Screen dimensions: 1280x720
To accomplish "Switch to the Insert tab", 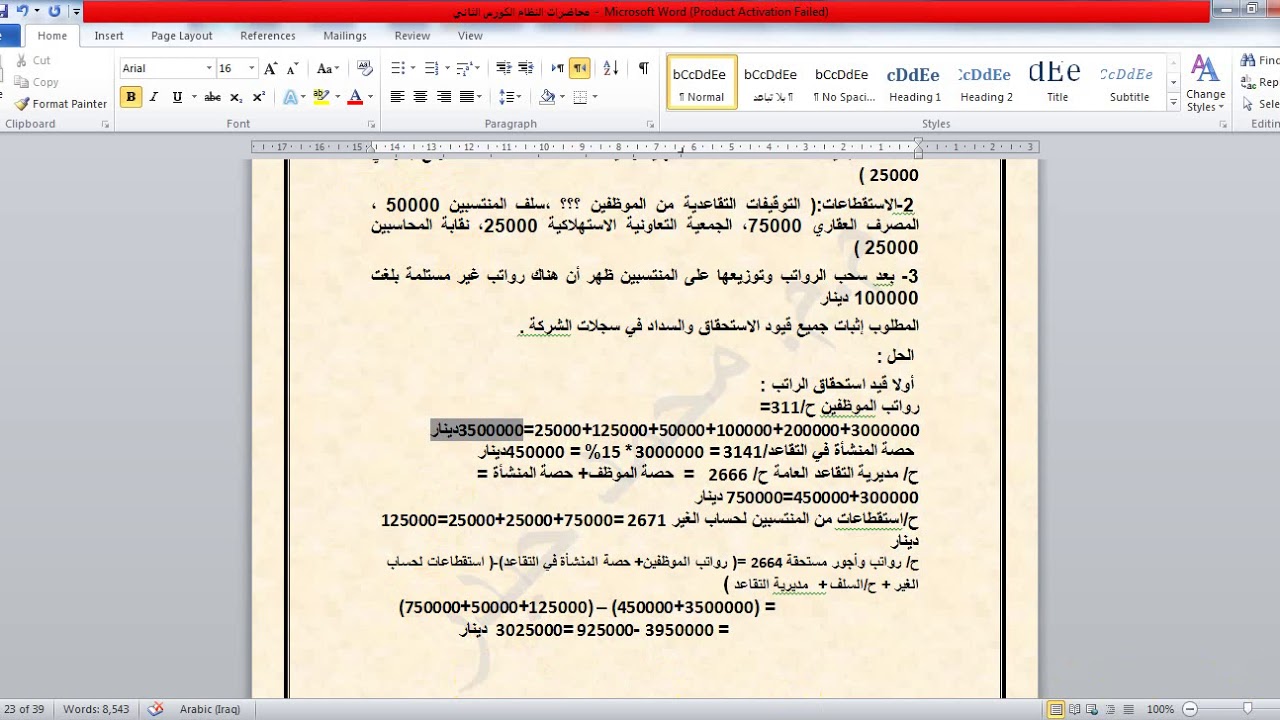I will click(109, 36).
